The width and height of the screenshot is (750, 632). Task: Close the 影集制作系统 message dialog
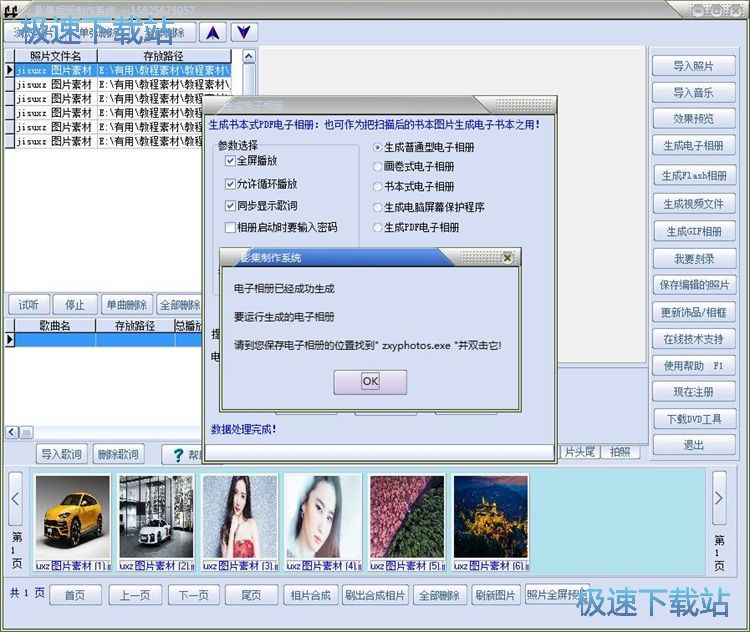pyautogui.click(x=507, y=258)
